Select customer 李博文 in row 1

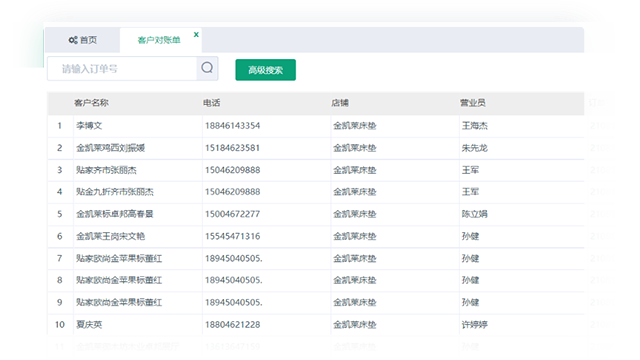pos(89,126)
